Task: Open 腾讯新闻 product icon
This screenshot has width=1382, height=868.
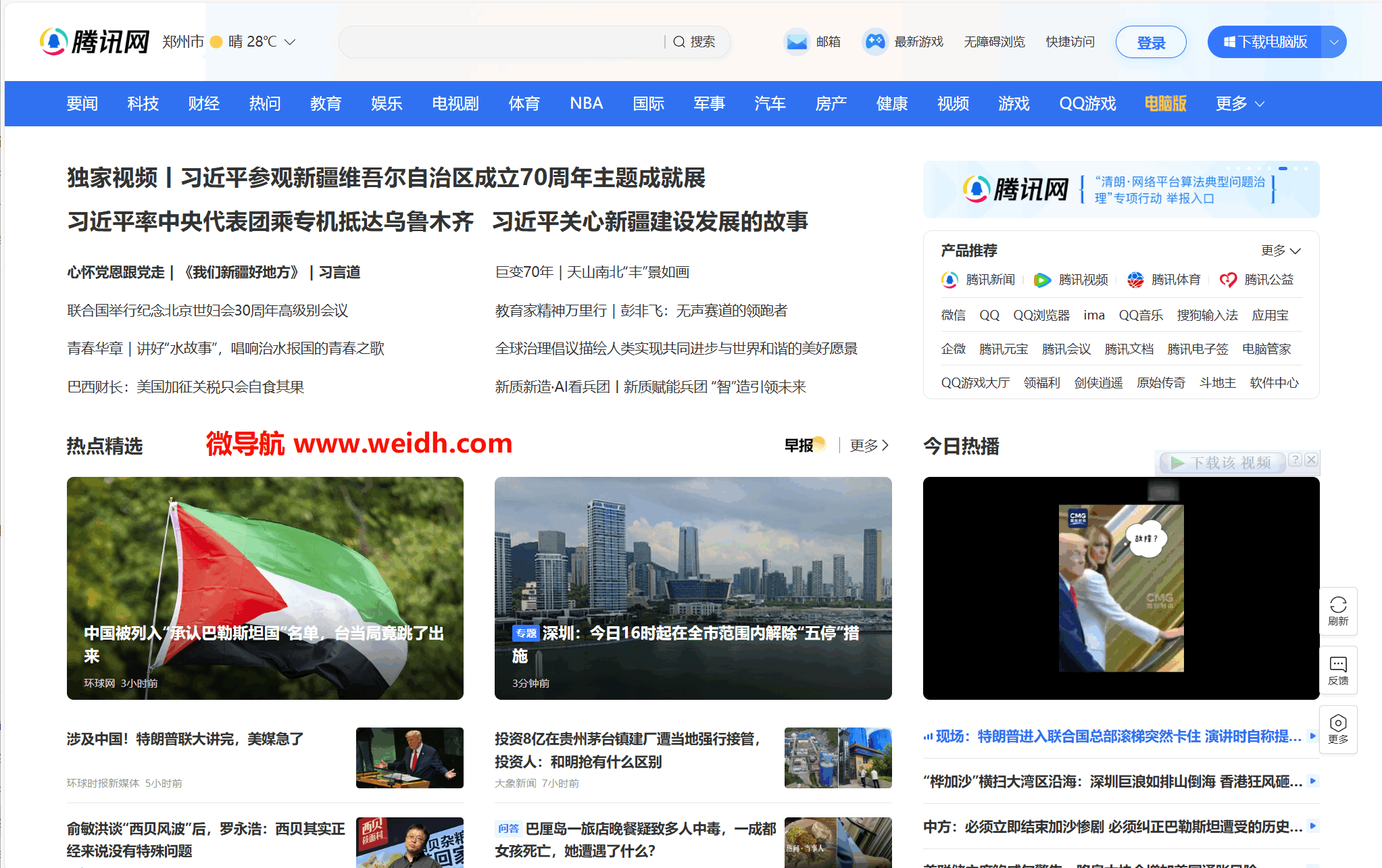Action: pos(949,280)
